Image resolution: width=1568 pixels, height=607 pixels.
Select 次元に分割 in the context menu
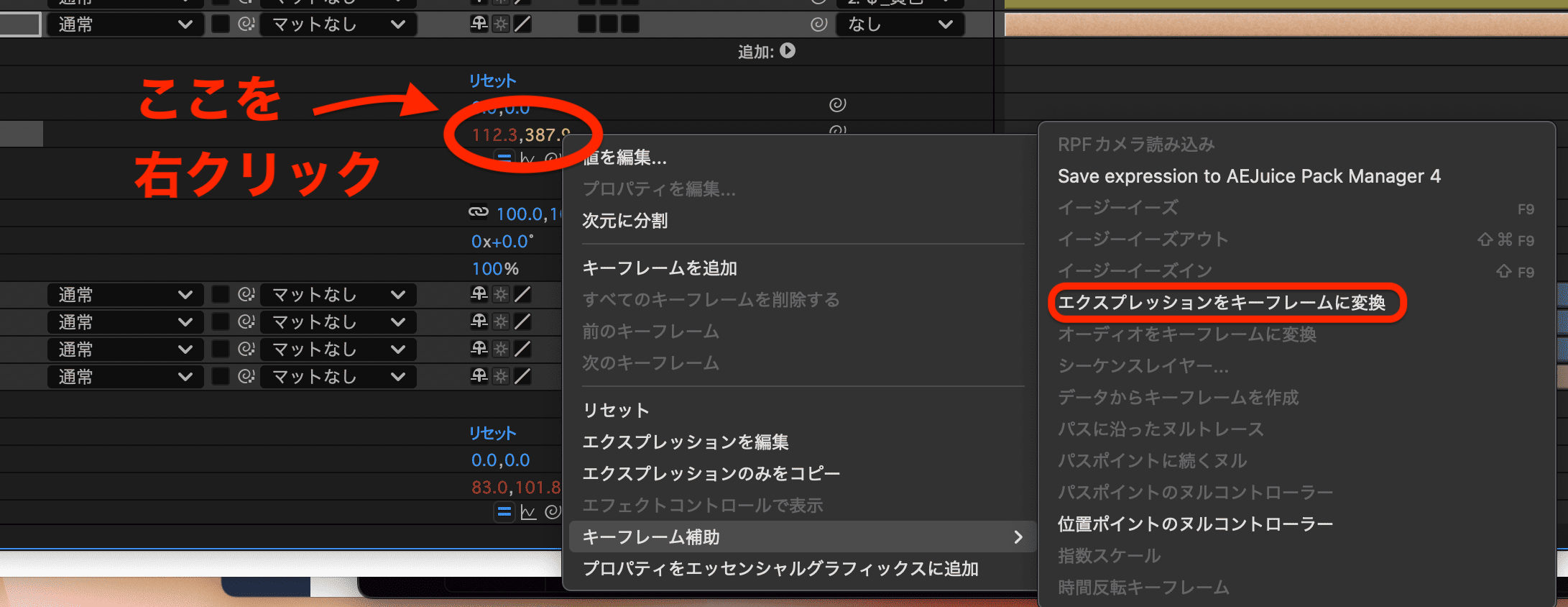pyautogui.click(x=625, y=221)
